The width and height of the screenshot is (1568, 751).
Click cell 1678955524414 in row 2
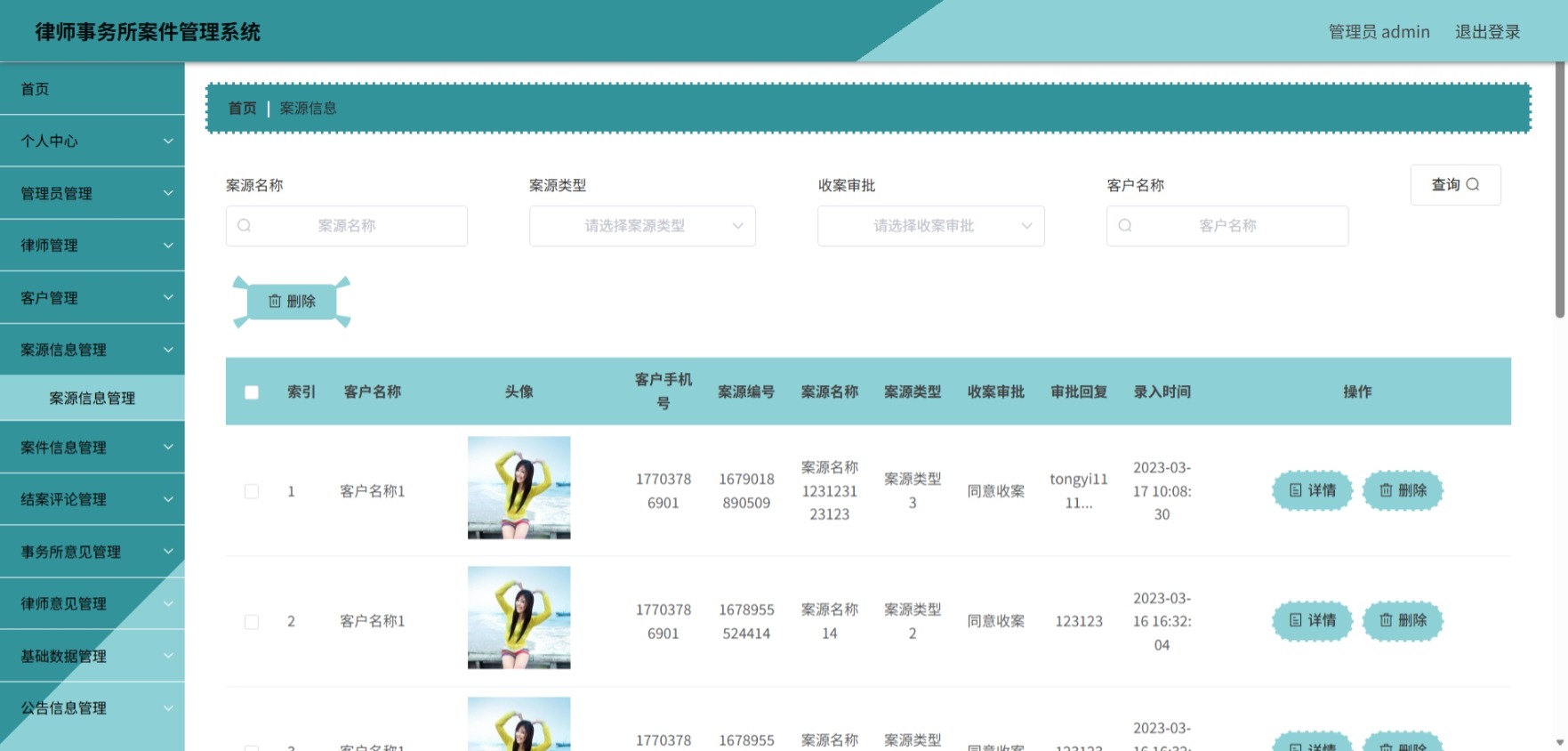tap(746, 621)
